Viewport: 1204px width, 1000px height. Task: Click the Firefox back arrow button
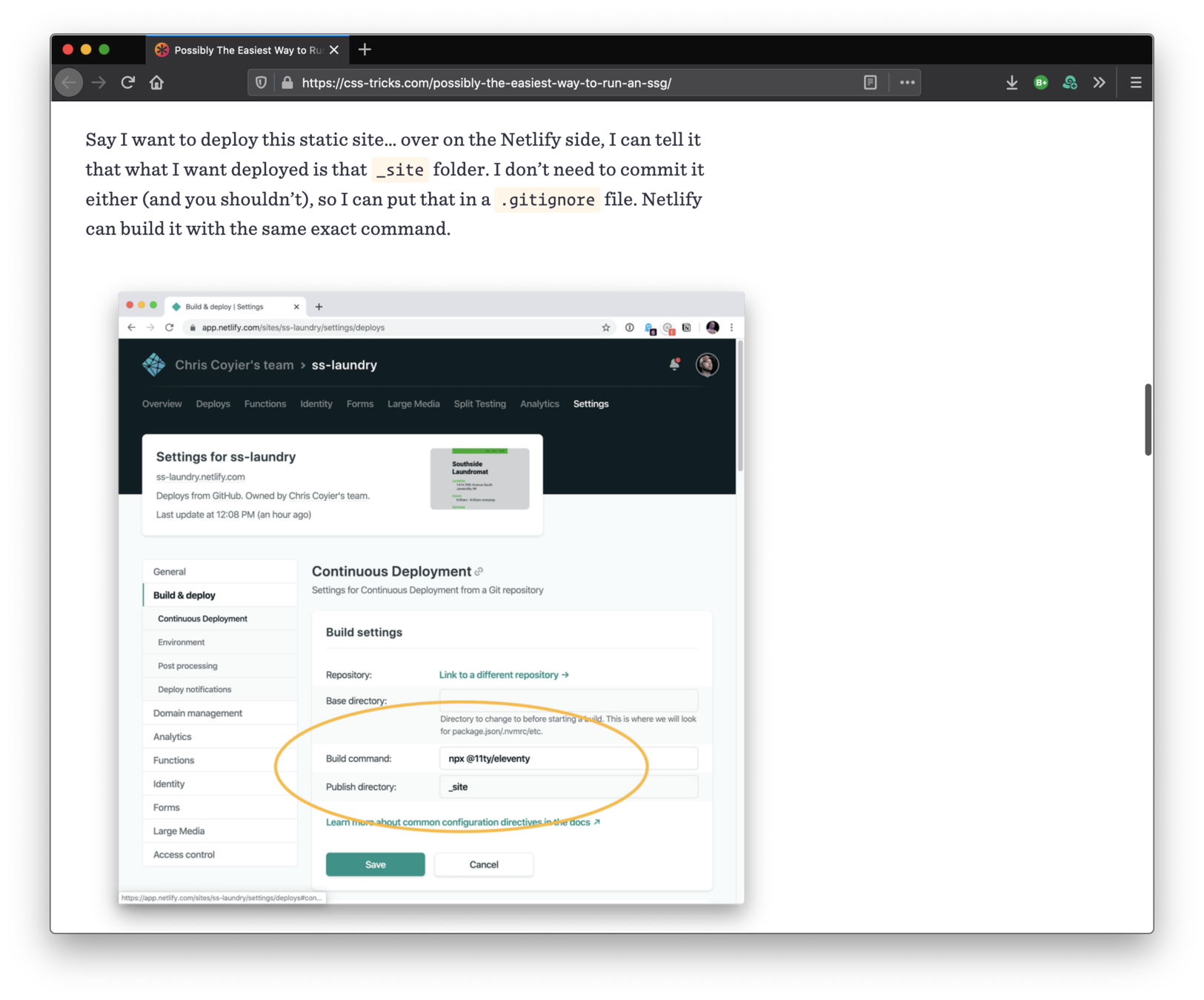[69, 82]
